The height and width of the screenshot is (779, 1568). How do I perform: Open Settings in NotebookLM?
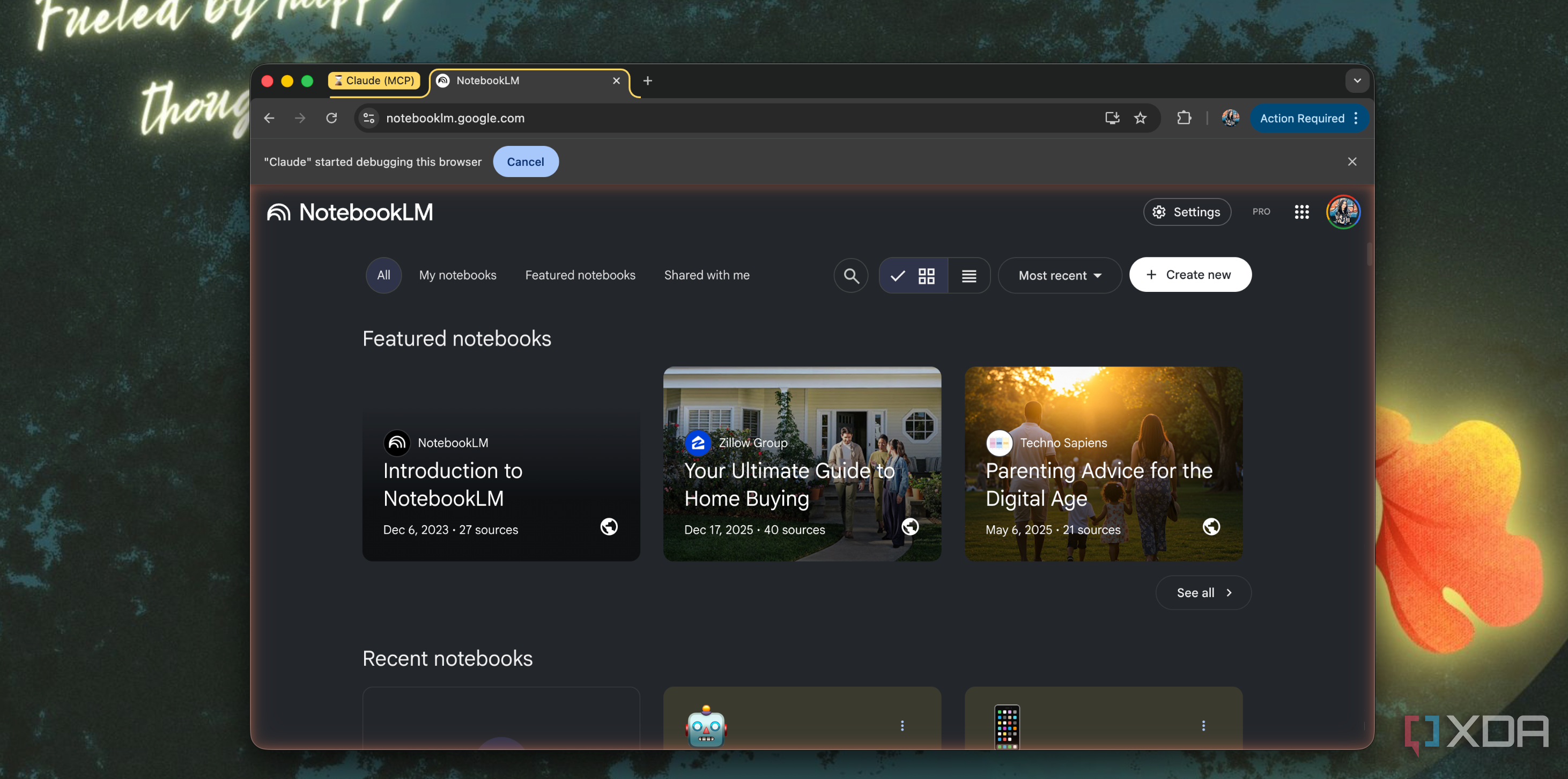pos(1187,212)
